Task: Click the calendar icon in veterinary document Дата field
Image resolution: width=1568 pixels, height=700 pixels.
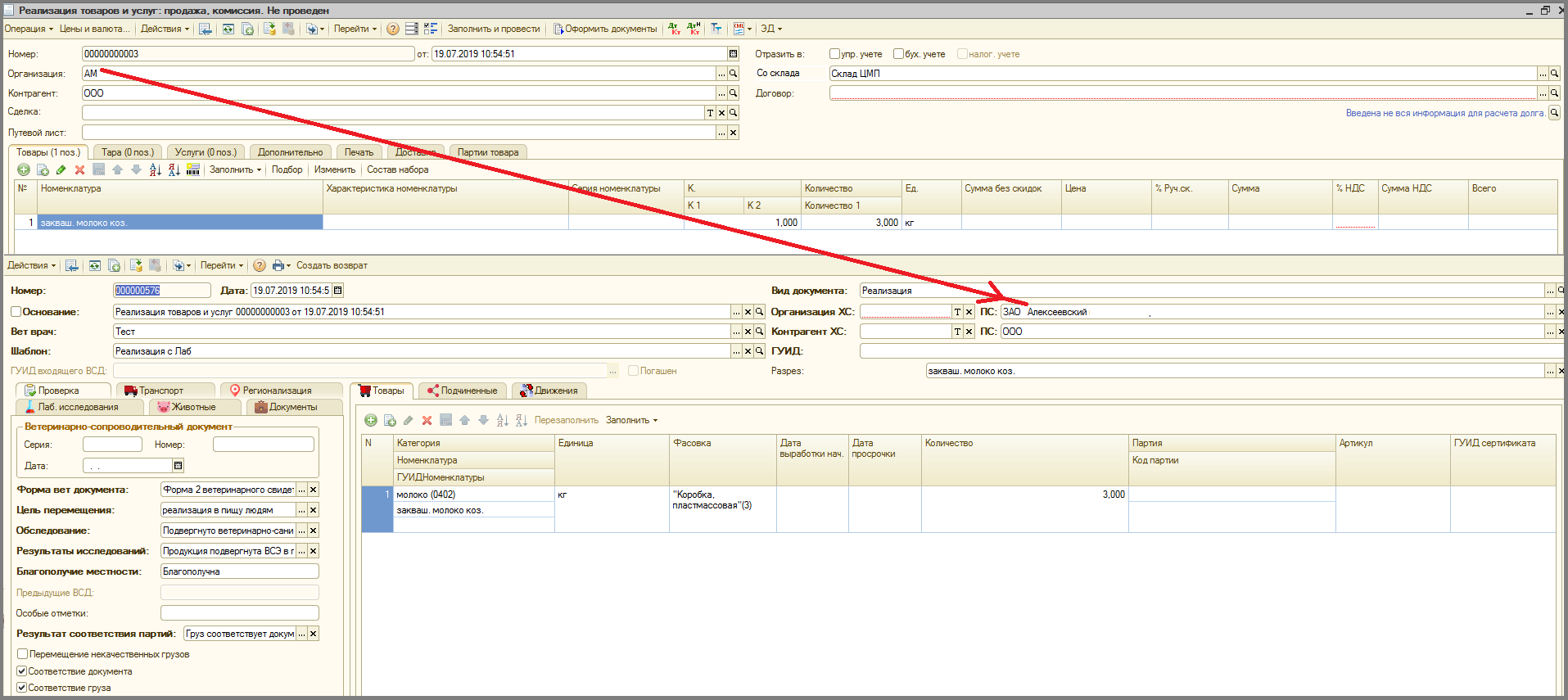Action: 178,466
